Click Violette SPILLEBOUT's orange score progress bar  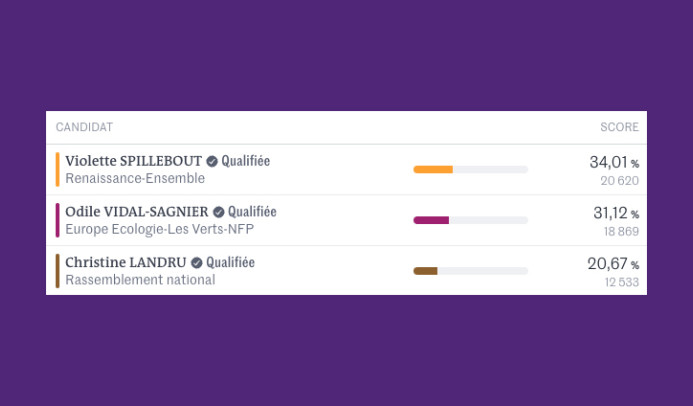click(470, 169)
